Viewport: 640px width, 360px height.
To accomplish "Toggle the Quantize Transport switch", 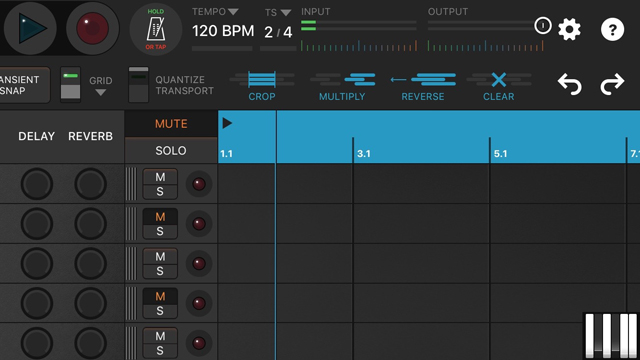I will tap(138, 85).
